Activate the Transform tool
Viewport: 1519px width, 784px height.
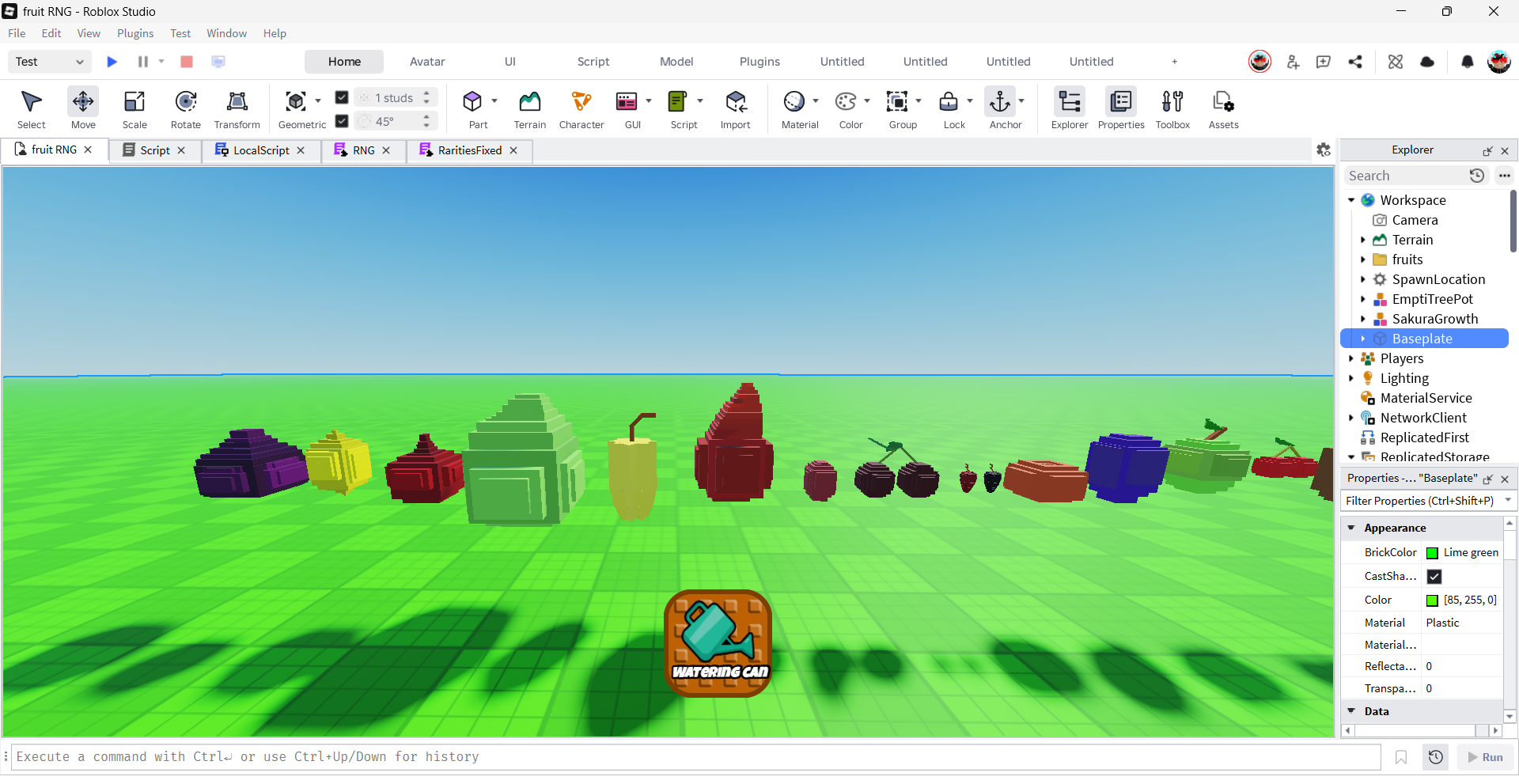[237, 108]
